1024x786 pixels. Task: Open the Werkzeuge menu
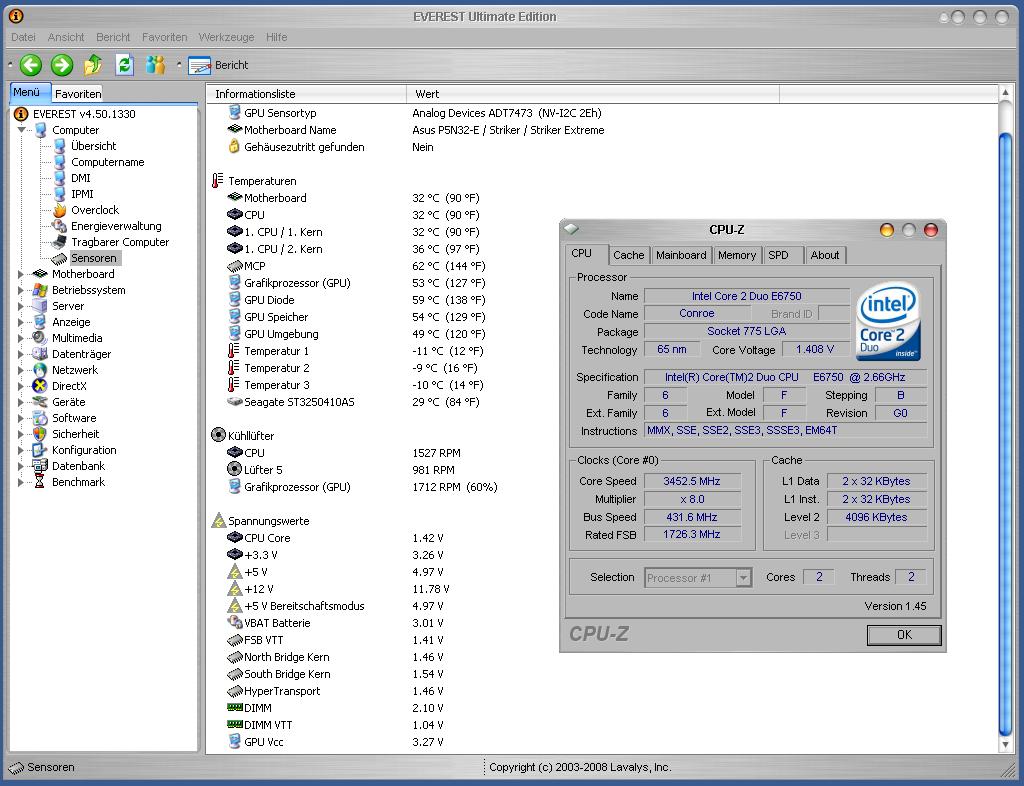click(x=226, y=37)
